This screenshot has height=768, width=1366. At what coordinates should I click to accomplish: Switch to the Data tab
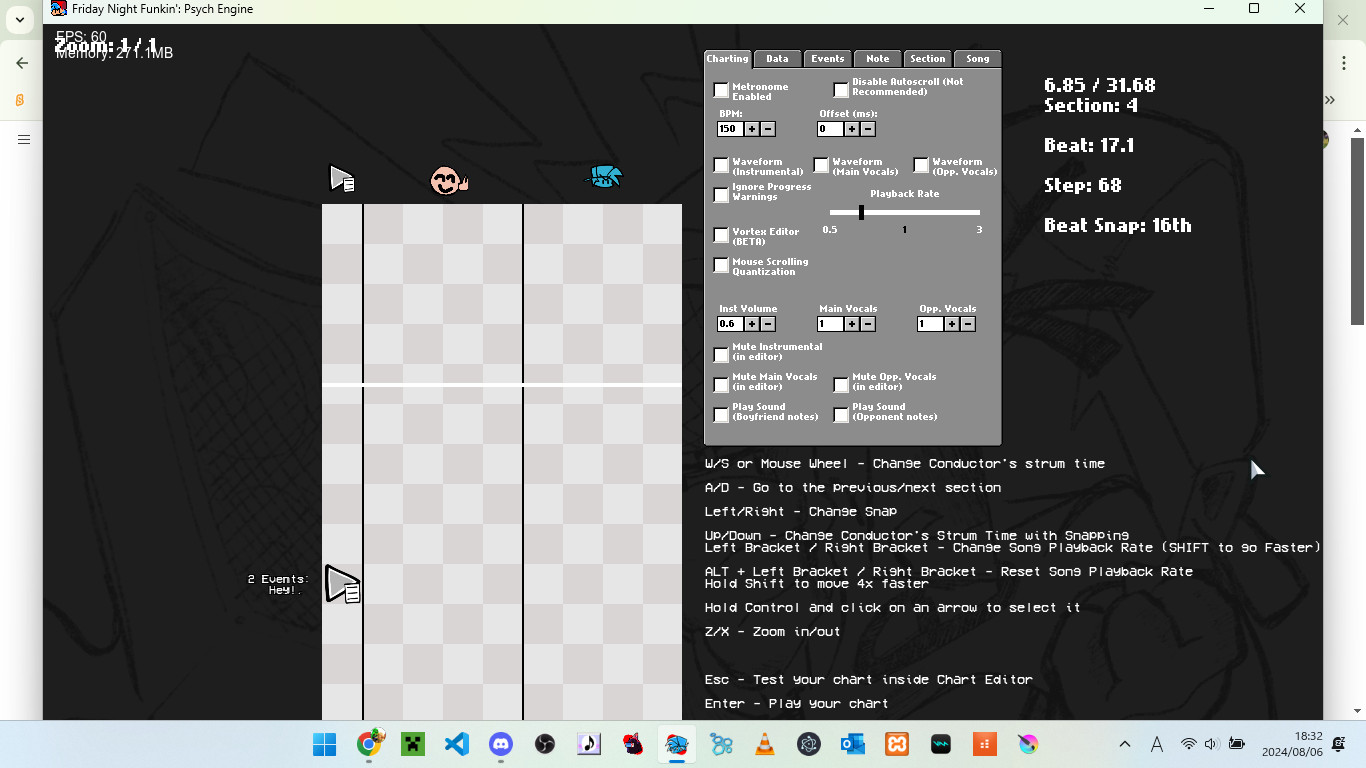point(777,59)
